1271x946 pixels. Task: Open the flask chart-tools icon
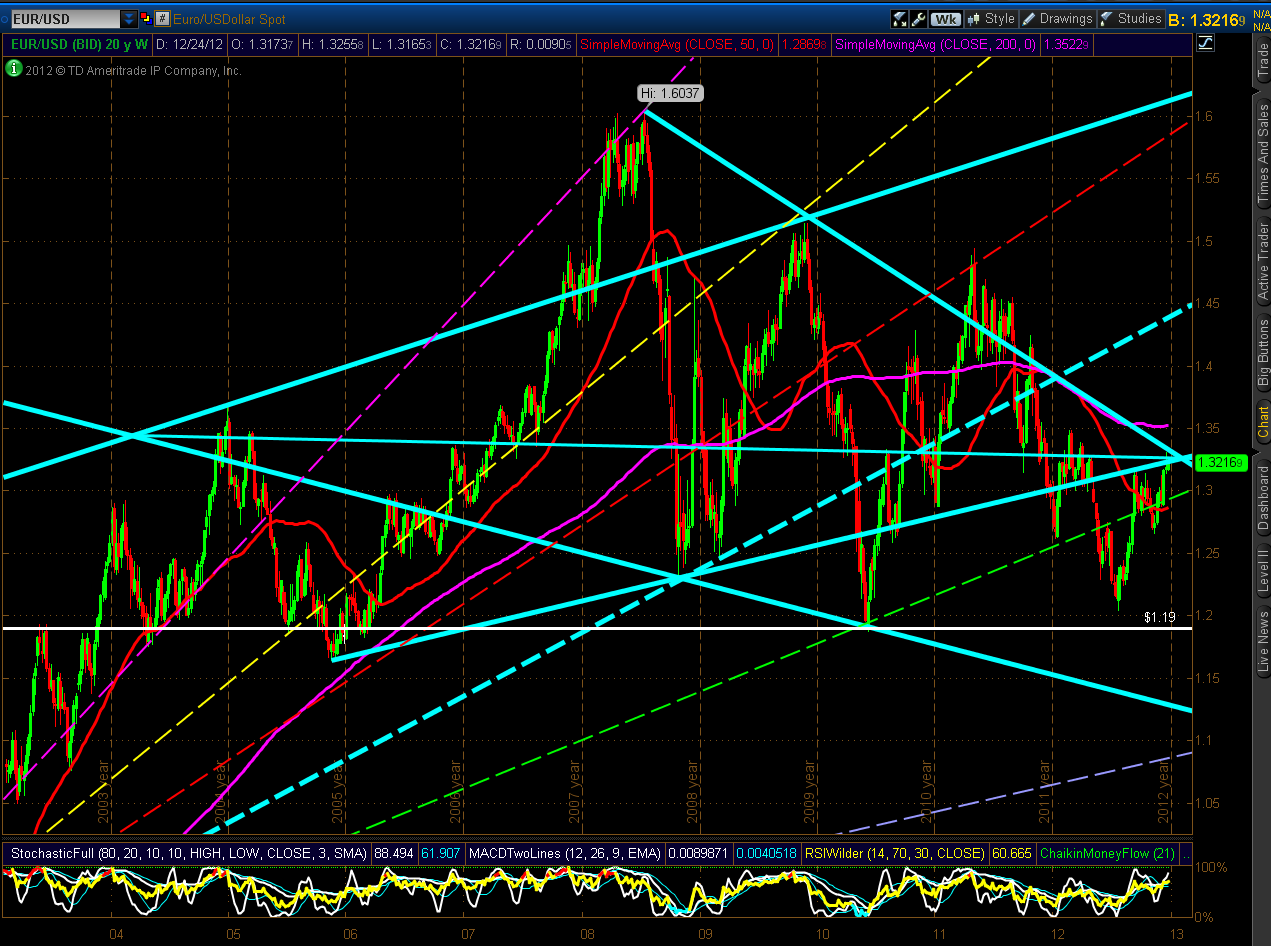pyautogui.click(x=899, y=19)
